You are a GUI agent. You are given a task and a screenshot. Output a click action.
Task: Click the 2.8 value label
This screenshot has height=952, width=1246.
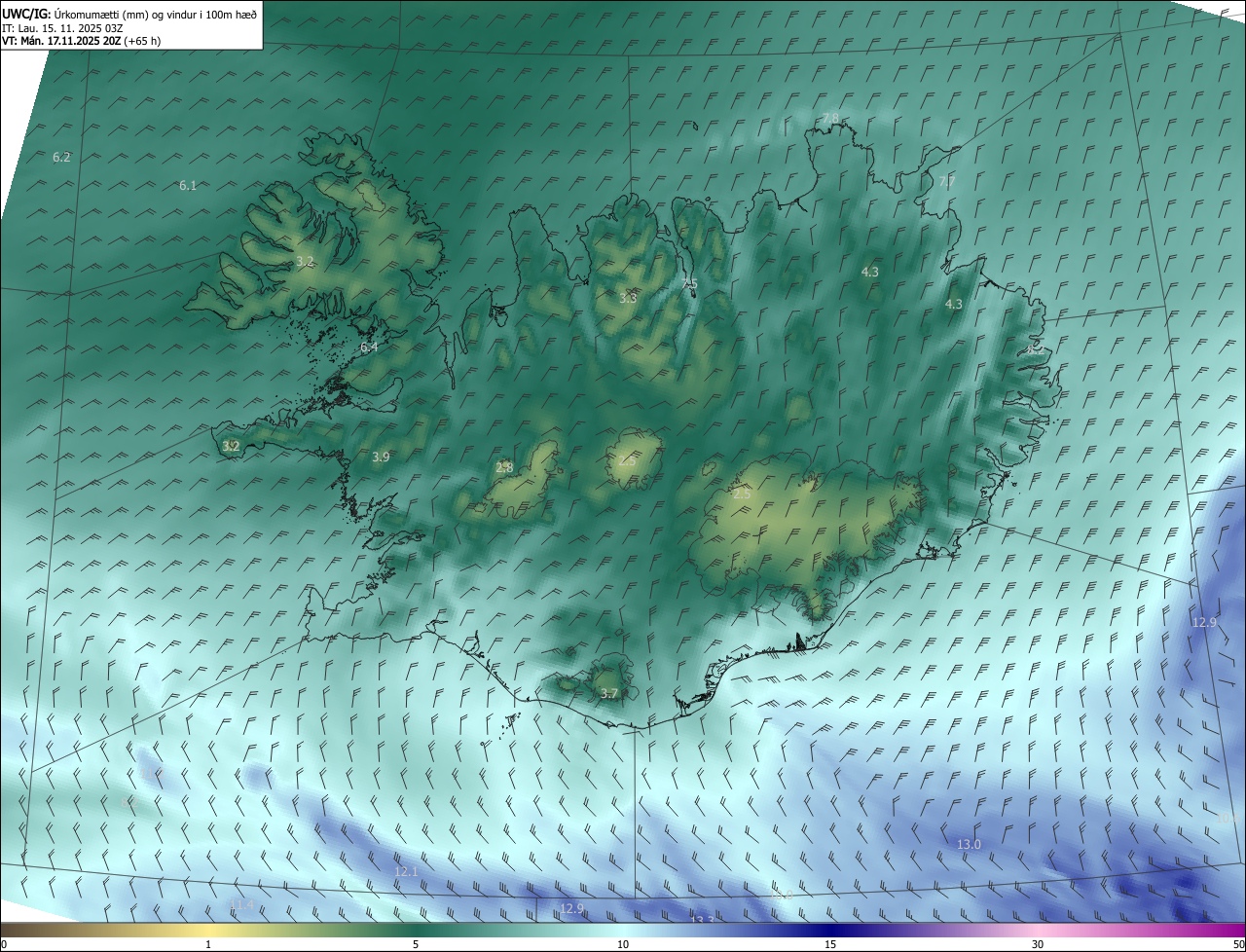click(x=504, y=467)
